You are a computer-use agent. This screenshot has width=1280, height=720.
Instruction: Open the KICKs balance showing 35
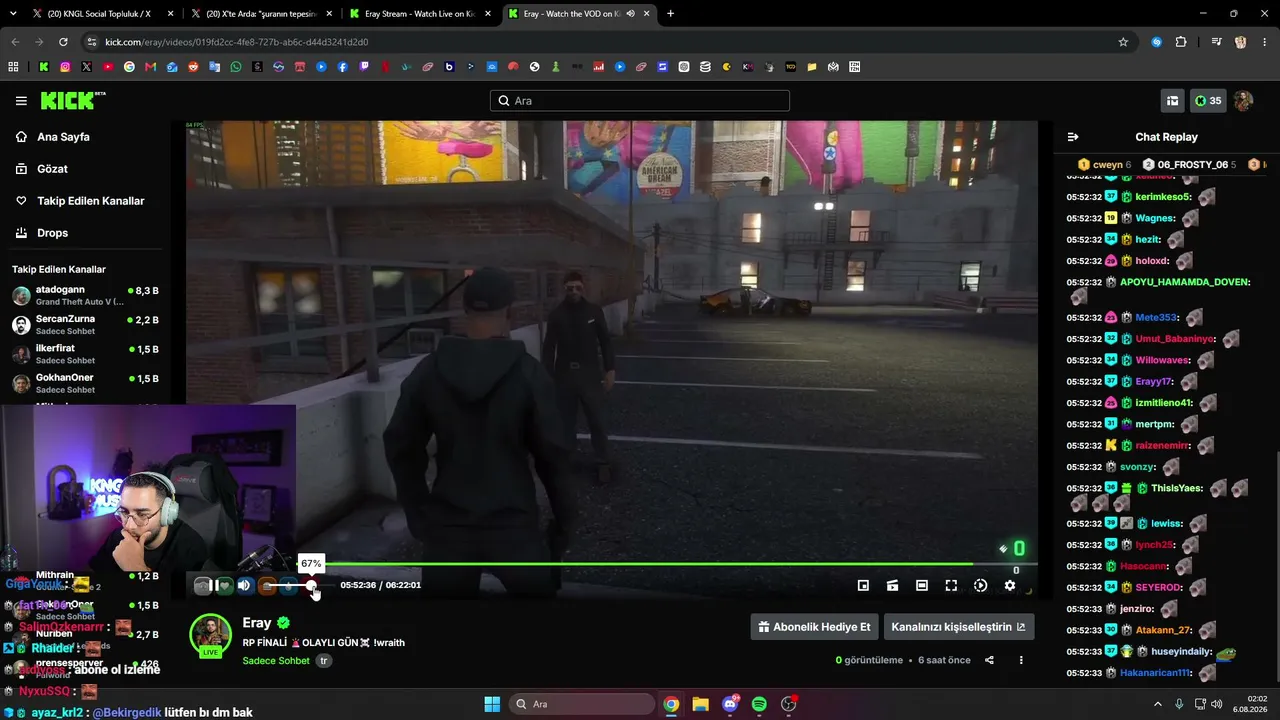click(x=1208, y=101)
